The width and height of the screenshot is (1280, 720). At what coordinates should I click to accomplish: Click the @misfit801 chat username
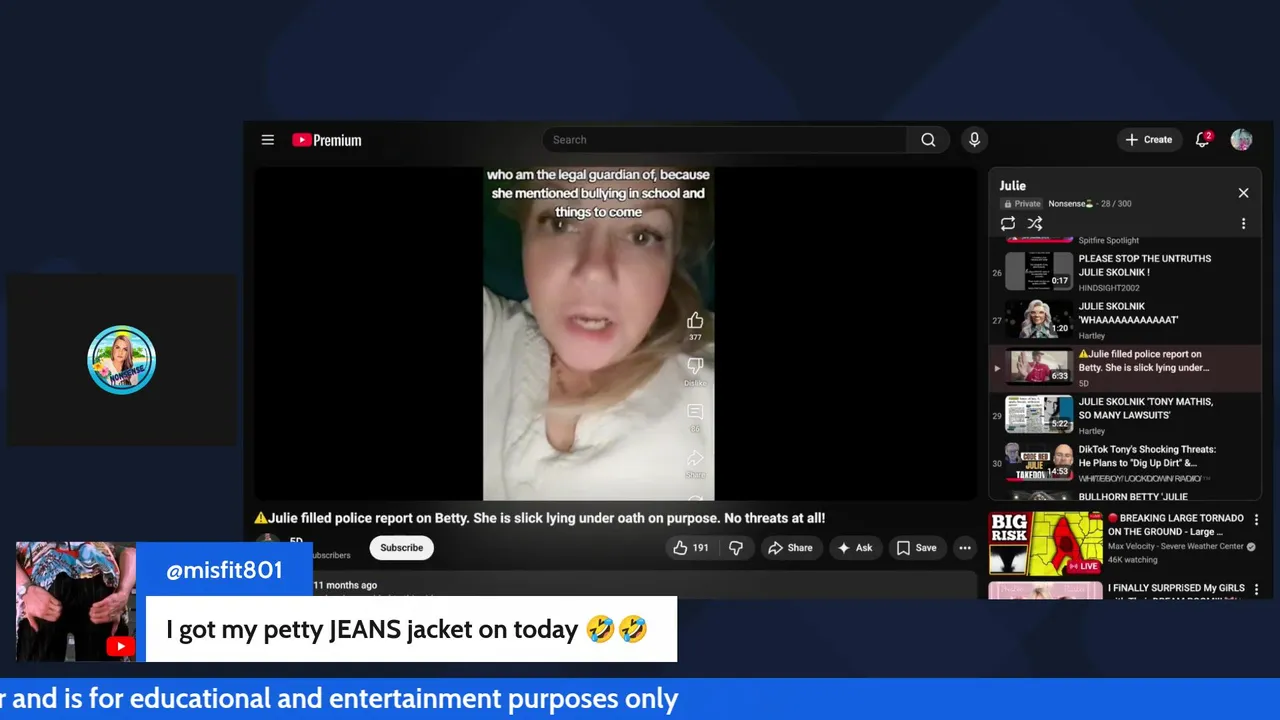coord(224,571)
